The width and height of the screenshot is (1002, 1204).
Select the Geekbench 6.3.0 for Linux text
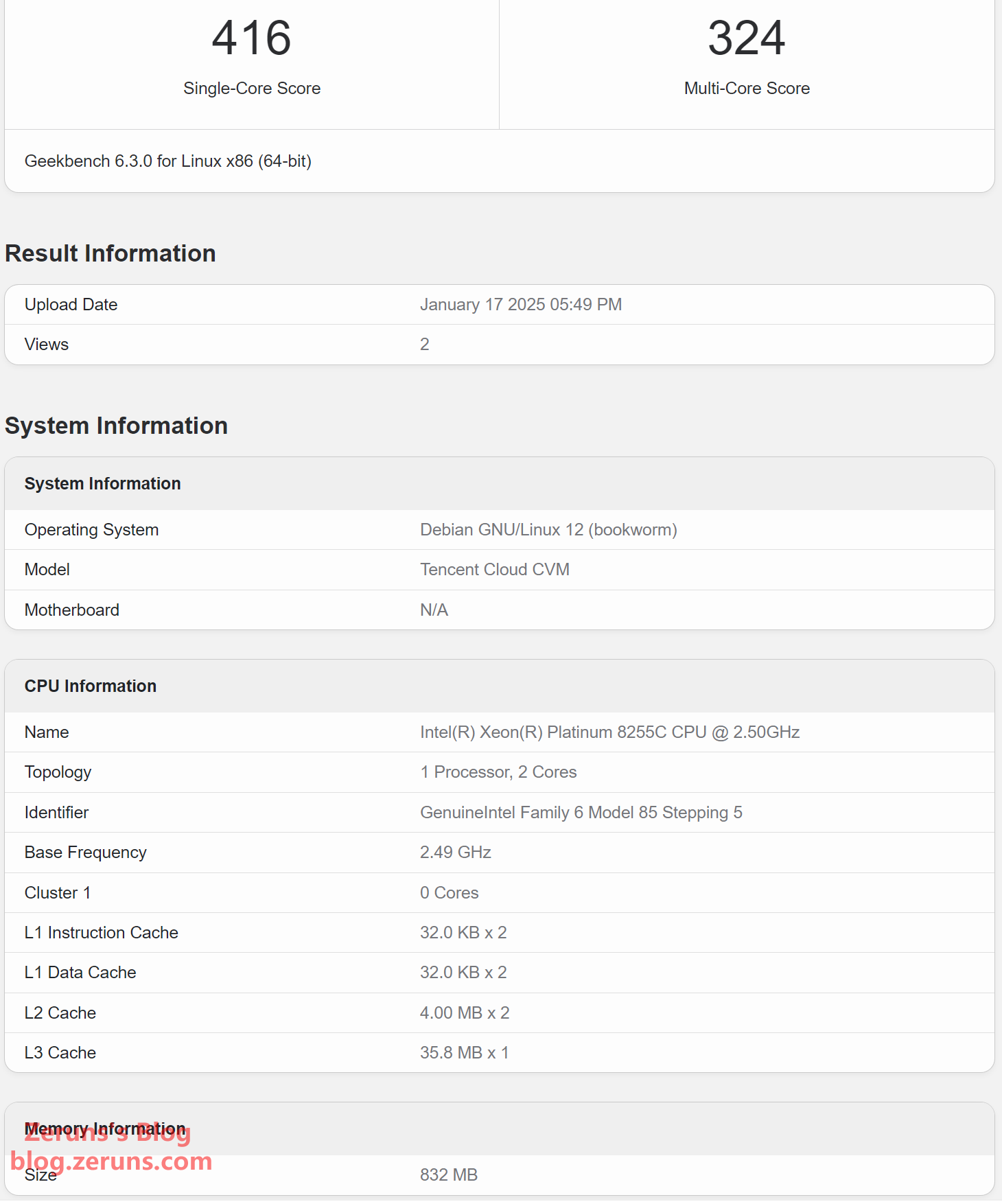coord(167,161)
